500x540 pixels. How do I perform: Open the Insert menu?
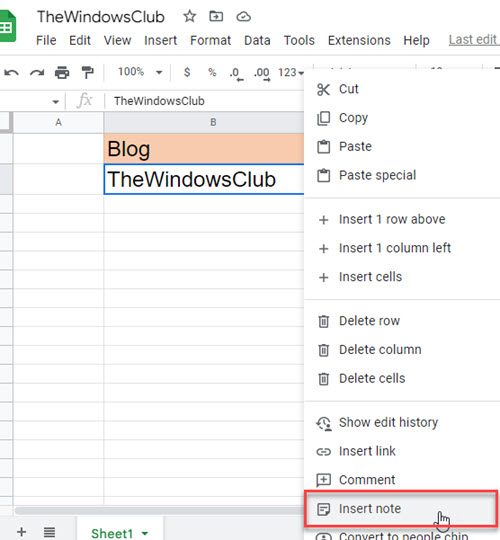(160, 40)
